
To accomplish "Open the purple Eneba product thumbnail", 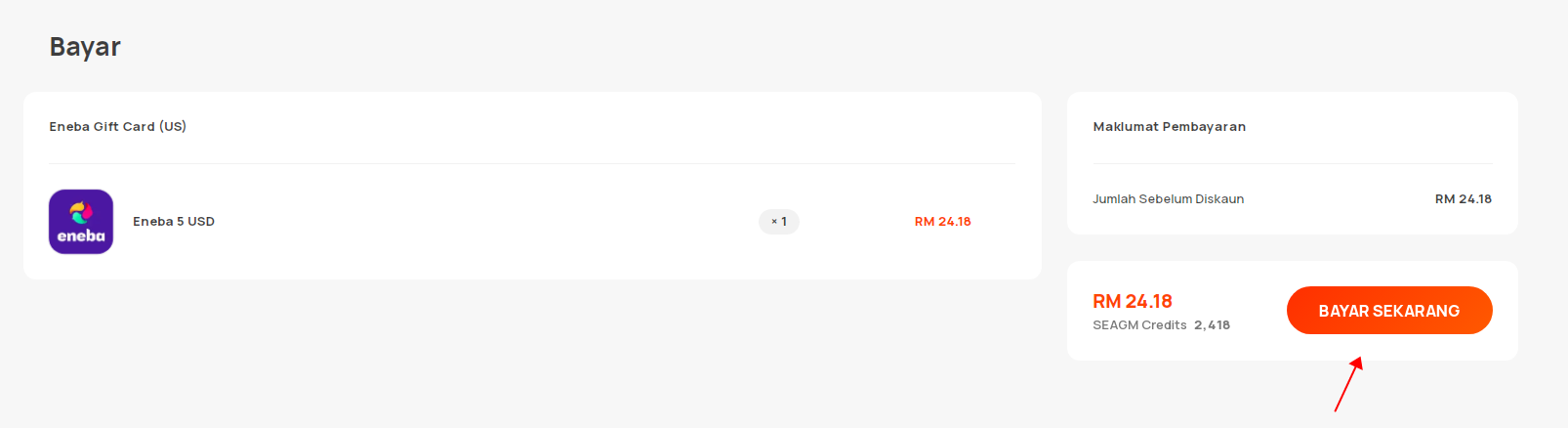I will (x=81, y=222).
